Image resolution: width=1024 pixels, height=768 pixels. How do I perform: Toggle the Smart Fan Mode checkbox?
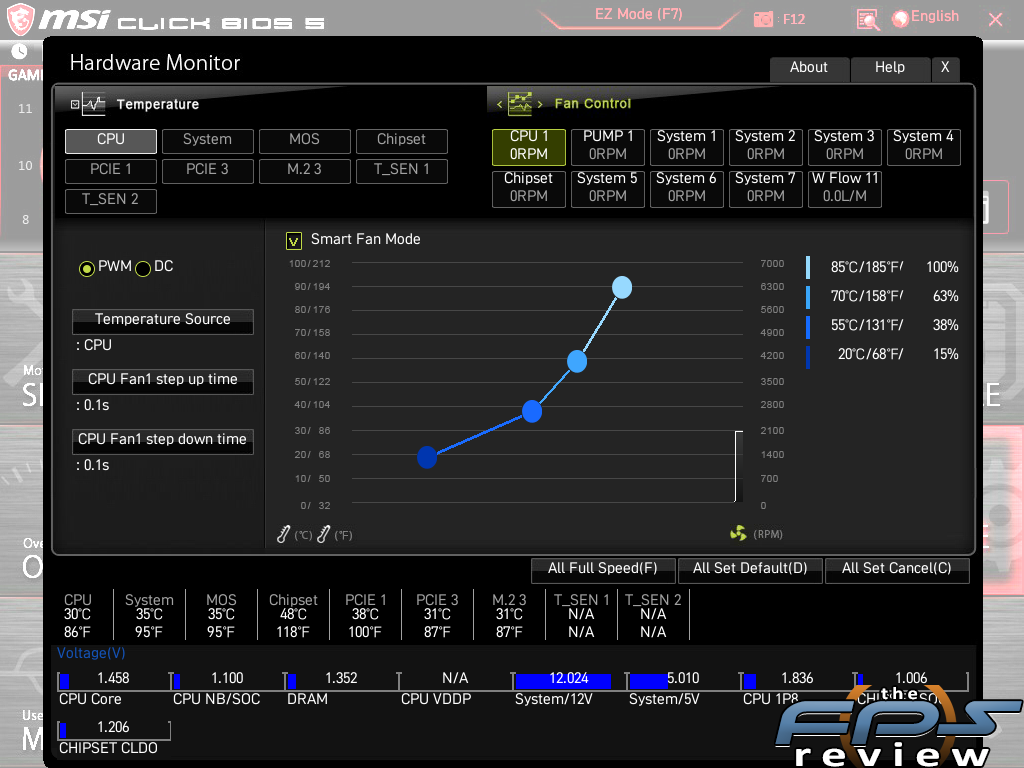pyautogui.click(x=294, y=241)
